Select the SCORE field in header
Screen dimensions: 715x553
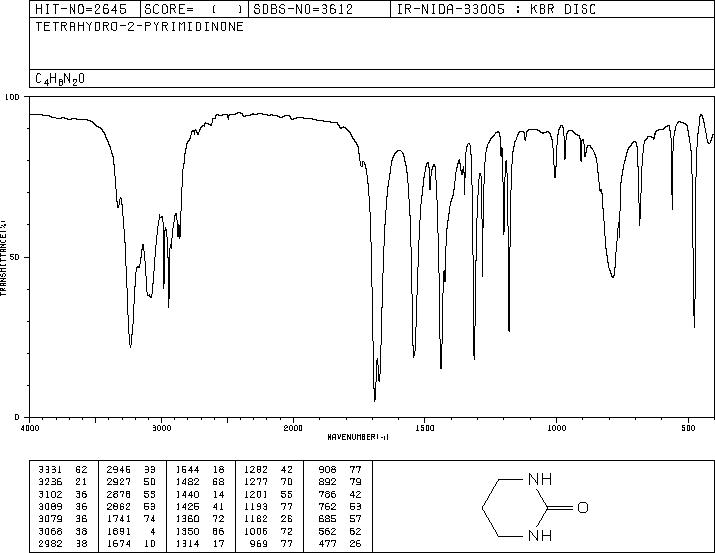(193, 9)
